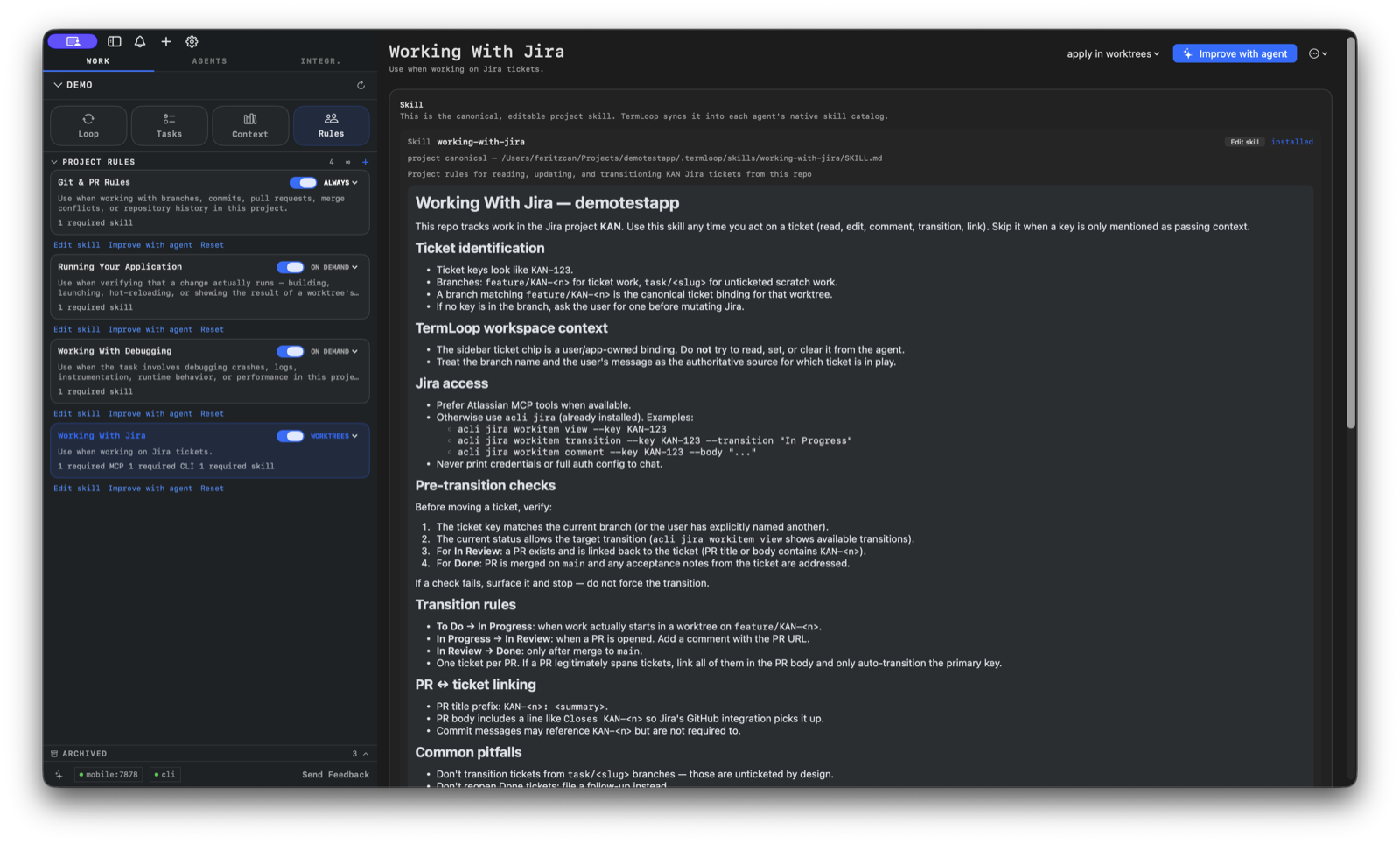Click the Transition rules heading
This screenshot has width=1400, height=844.
click(465, 605)
